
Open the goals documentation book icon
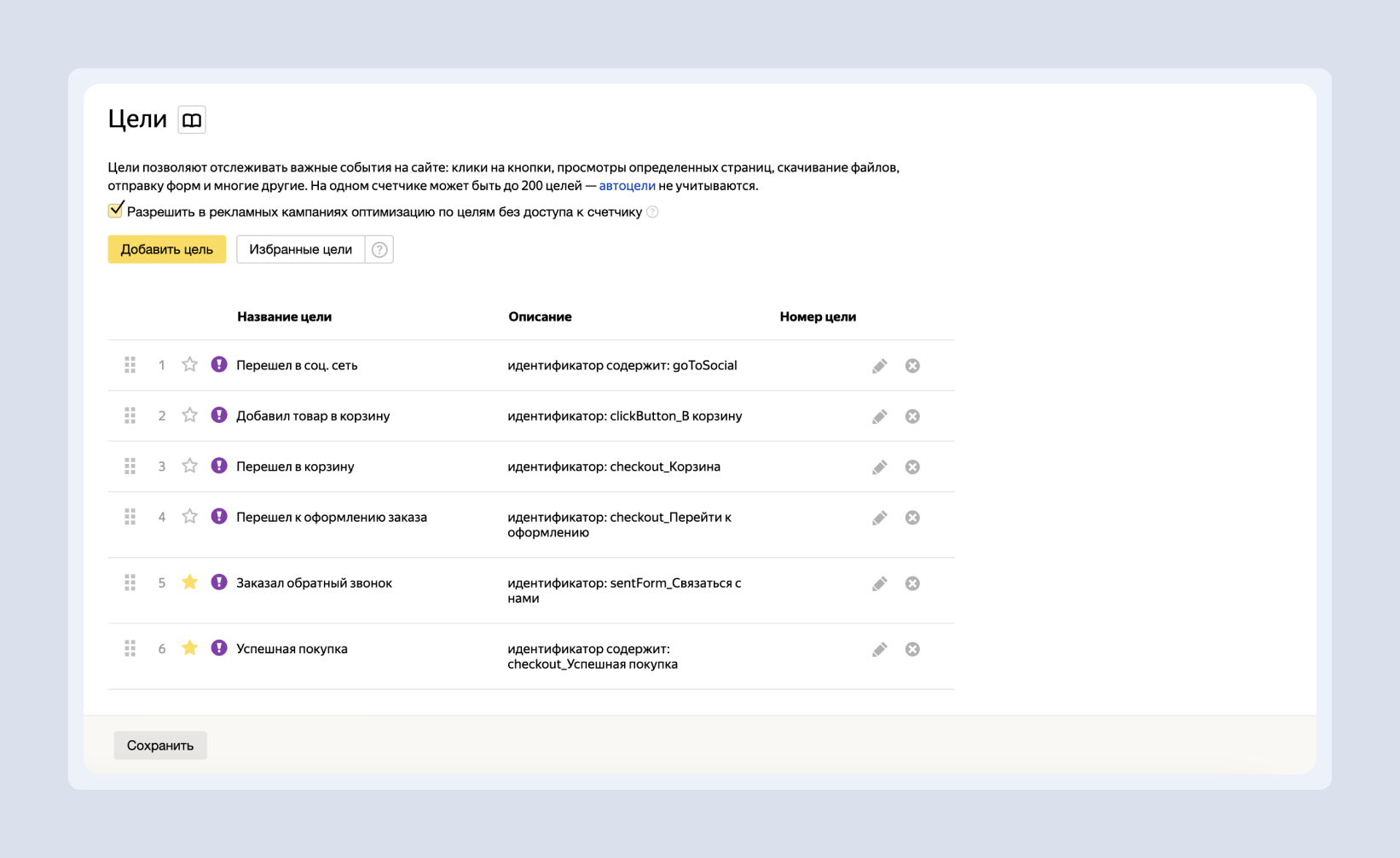(x=192, y=119)
